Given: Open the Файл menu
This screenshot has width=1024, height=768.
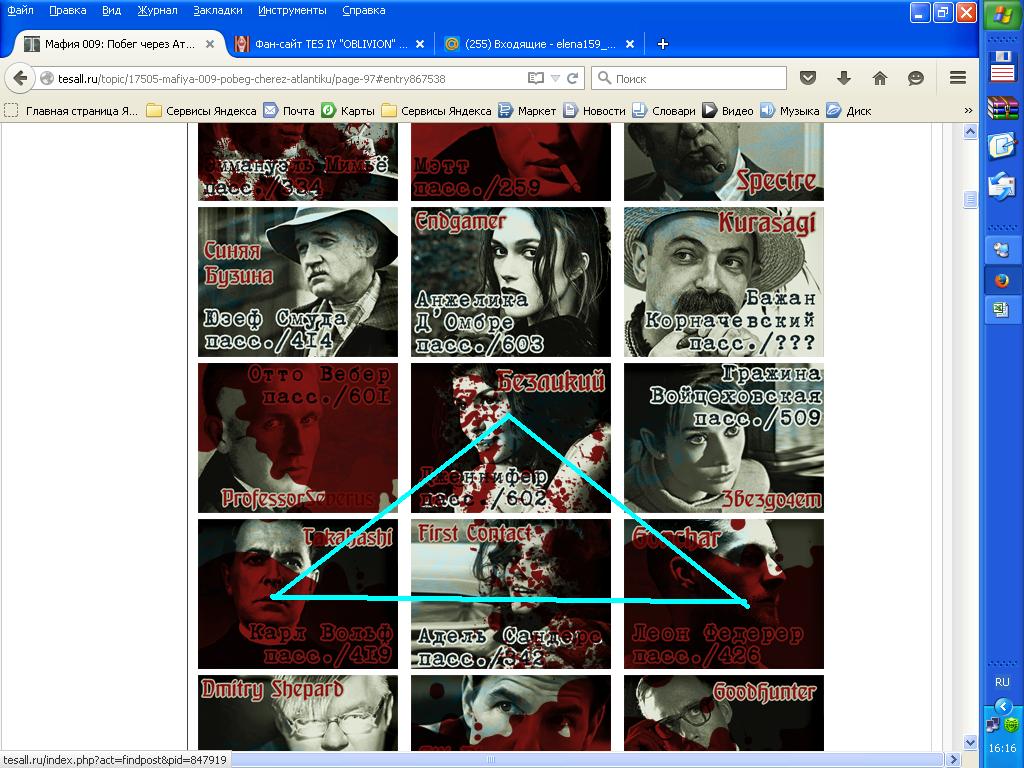Looking at the screenshot, I should [20, 10].
